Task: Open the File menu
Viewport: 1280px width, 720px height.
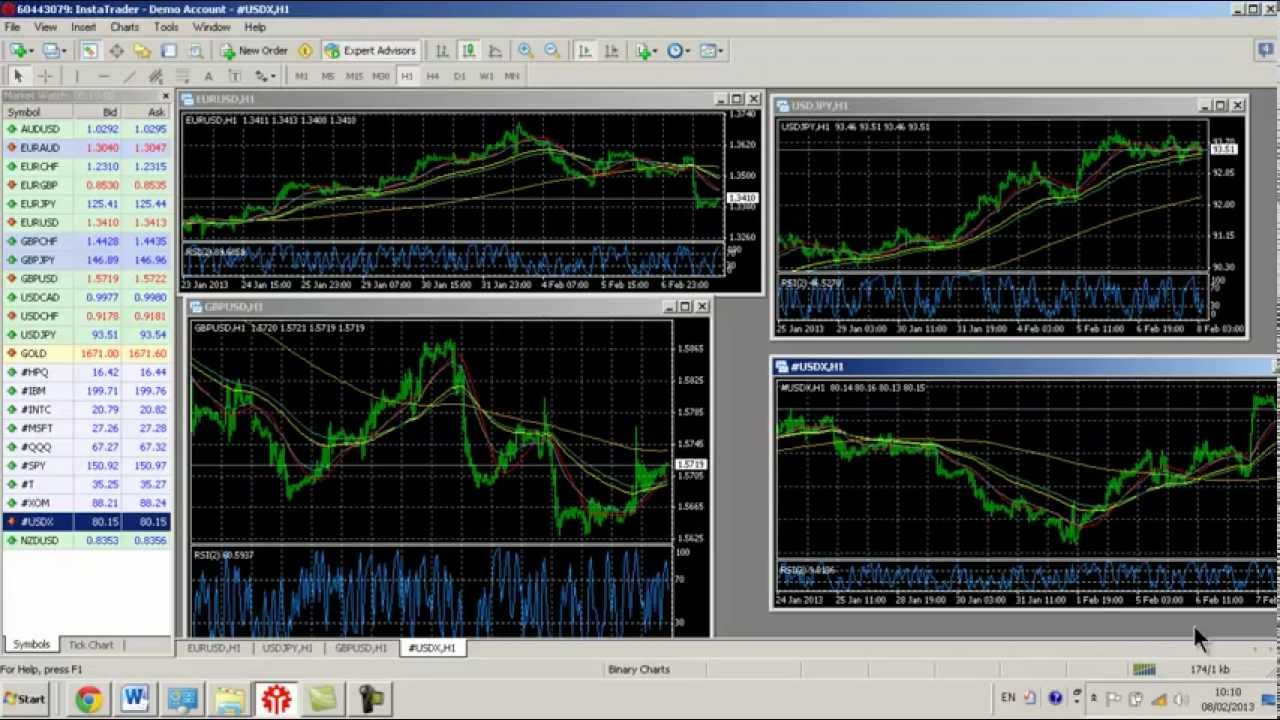Action: click(12, 27)
